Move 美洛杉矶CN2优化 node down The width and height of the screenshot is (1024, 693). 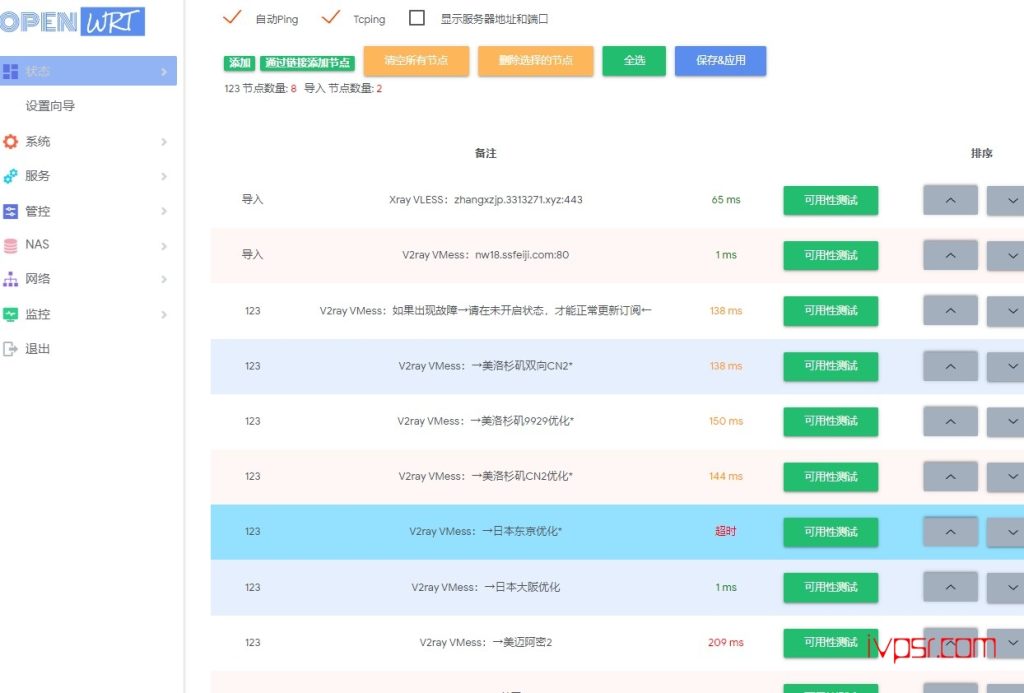tap(1006, 476)
